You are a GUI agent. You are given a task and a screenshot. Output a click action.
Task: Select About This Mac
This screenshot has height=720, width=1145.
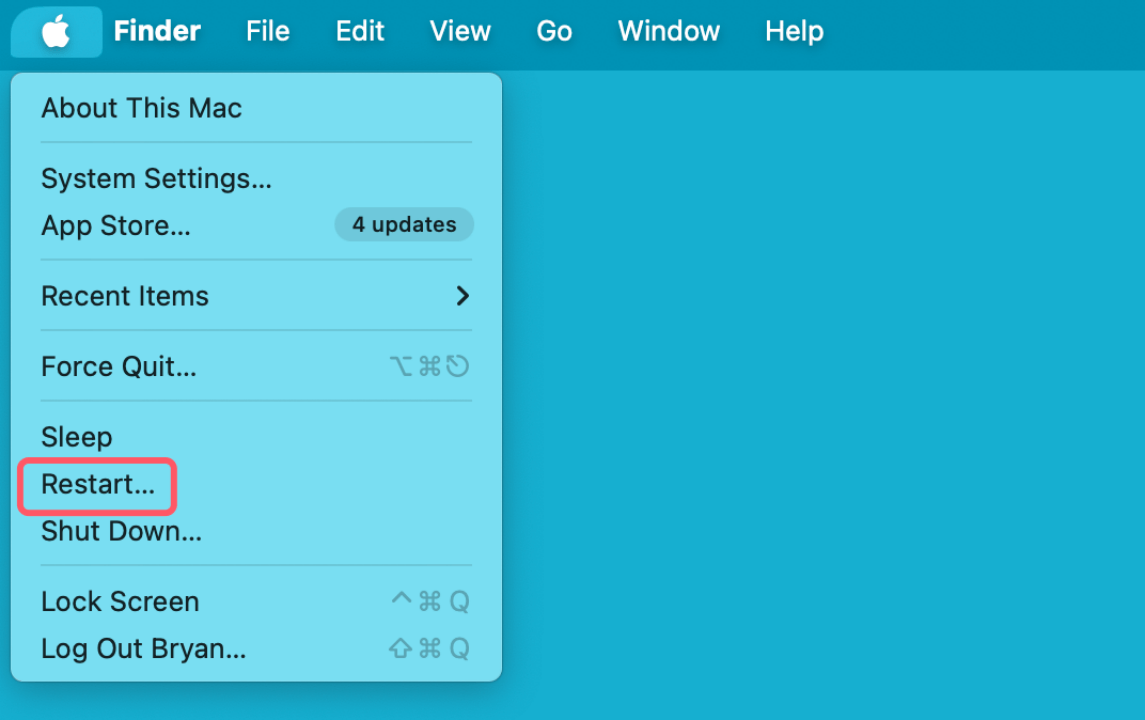141,108
